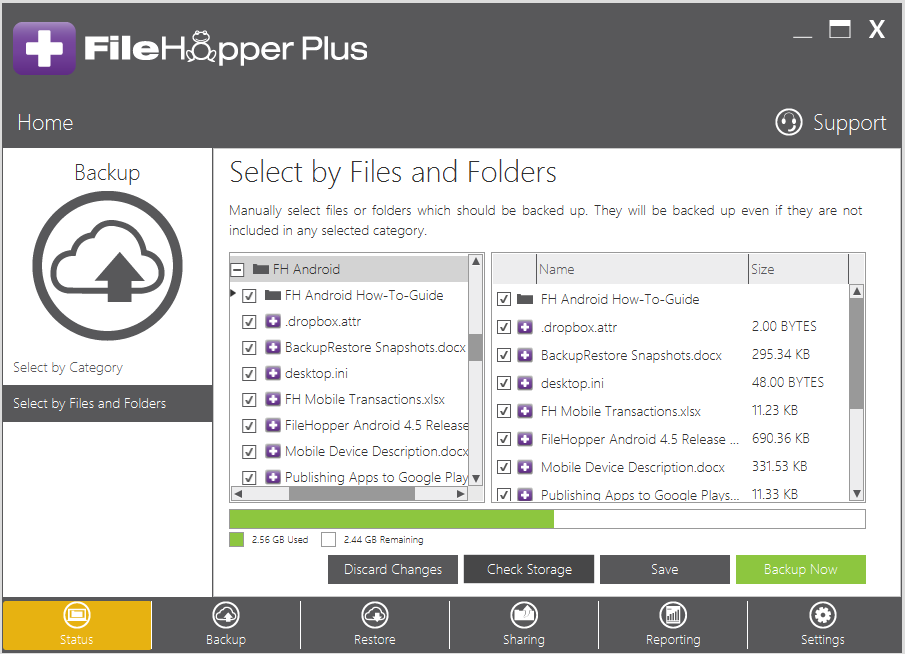
Task: Click FH Mobile Transactions.xlsx icon in file list
Action: 525,411
